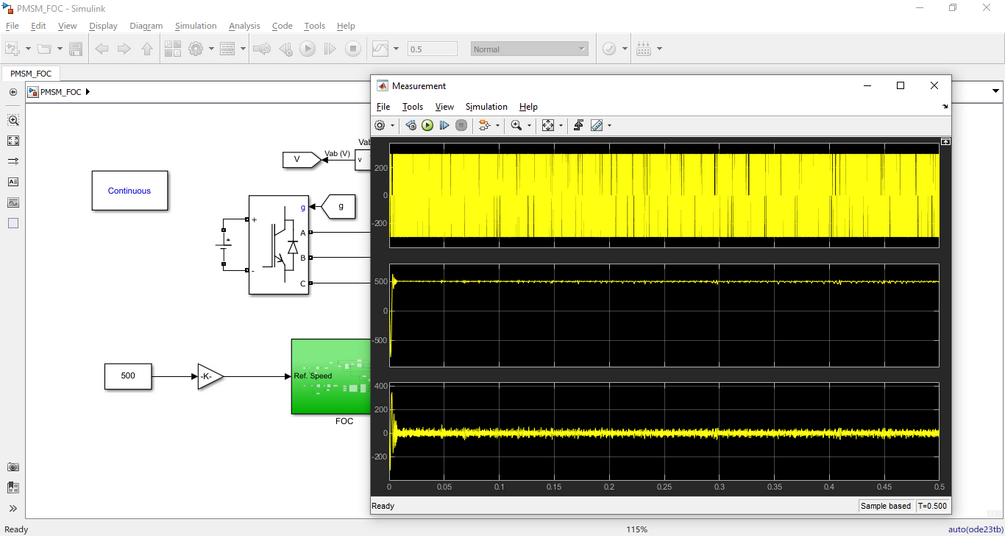The width and height of the screenshot is (1005, 536).
Task: Run the simulation from Simulink toolbar
Action: click(308, 49)
